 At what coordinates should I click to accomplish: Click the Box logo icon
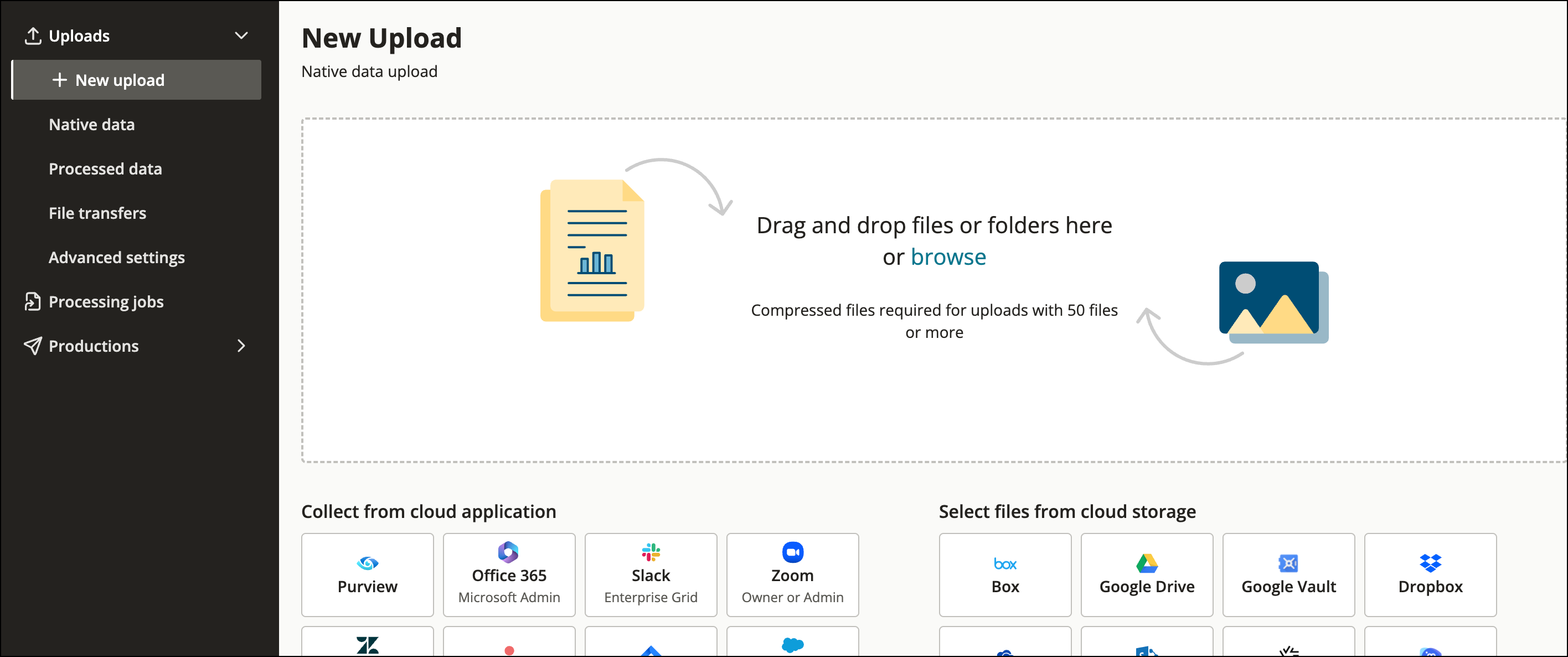point(1005,564)
